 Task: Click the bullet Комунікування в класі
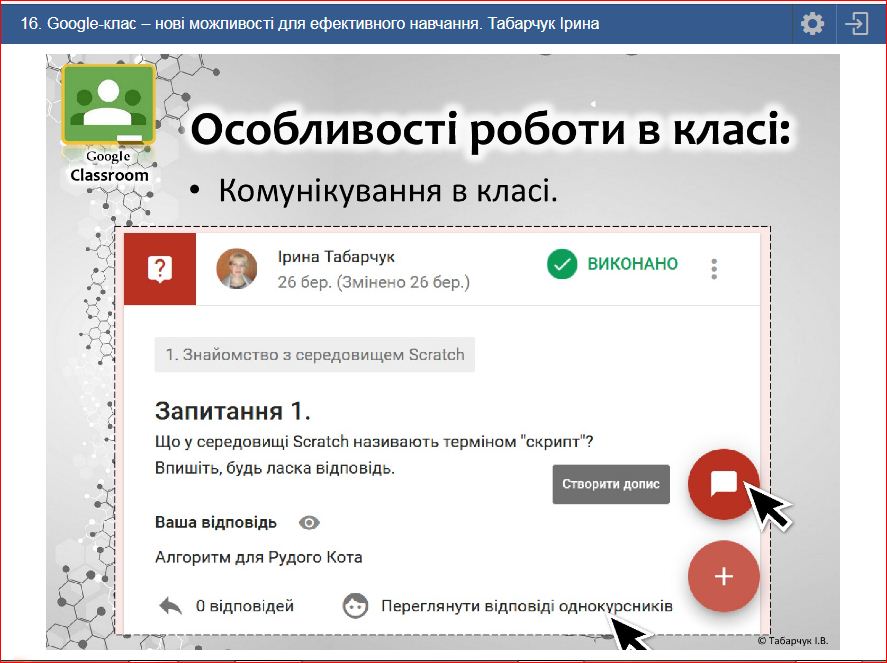click(x=388, y=191)
